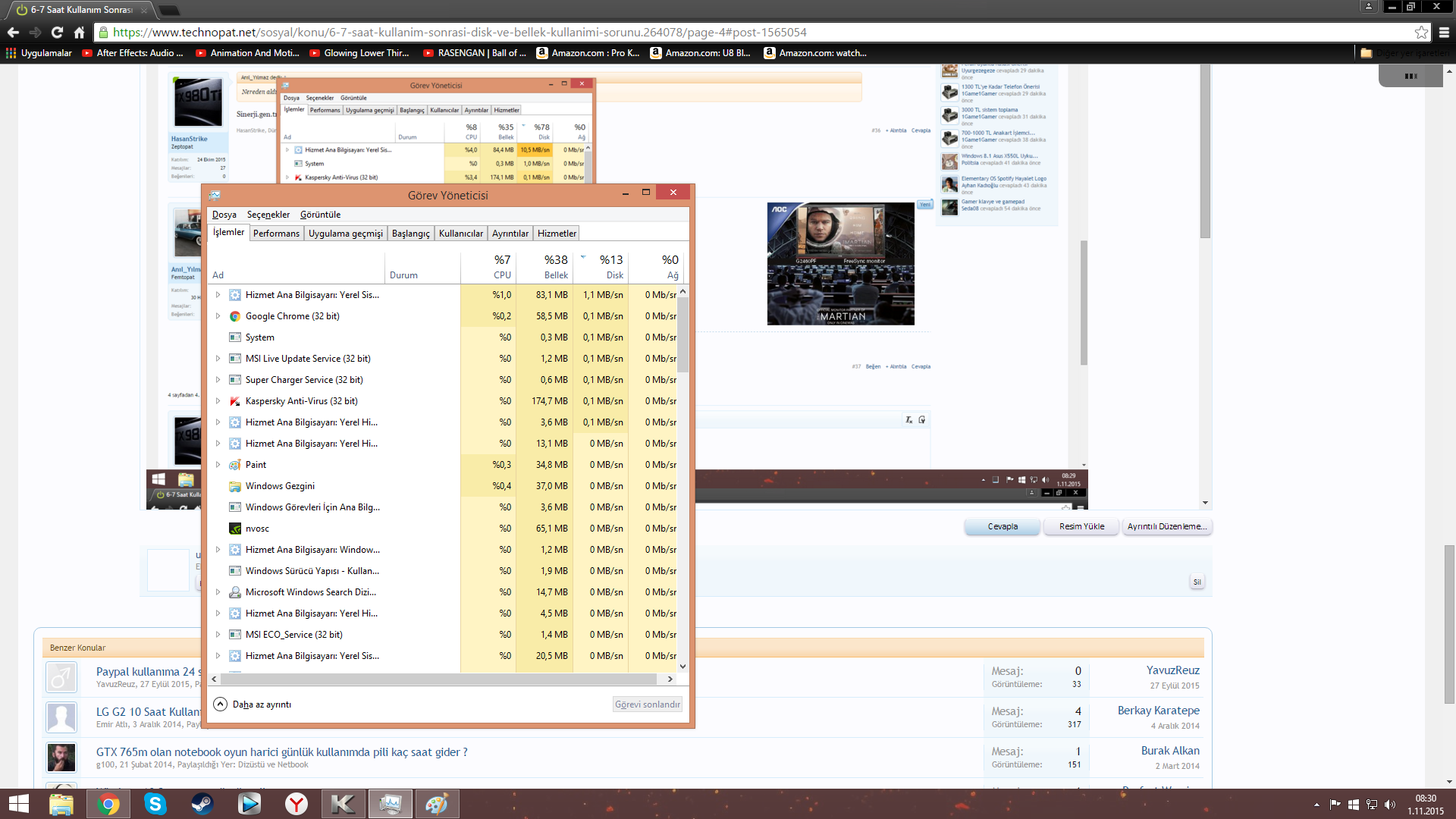This screenshot has width=1456, height=819.
Task: Open the Görüntüle menu
Action: click(320, 215)
